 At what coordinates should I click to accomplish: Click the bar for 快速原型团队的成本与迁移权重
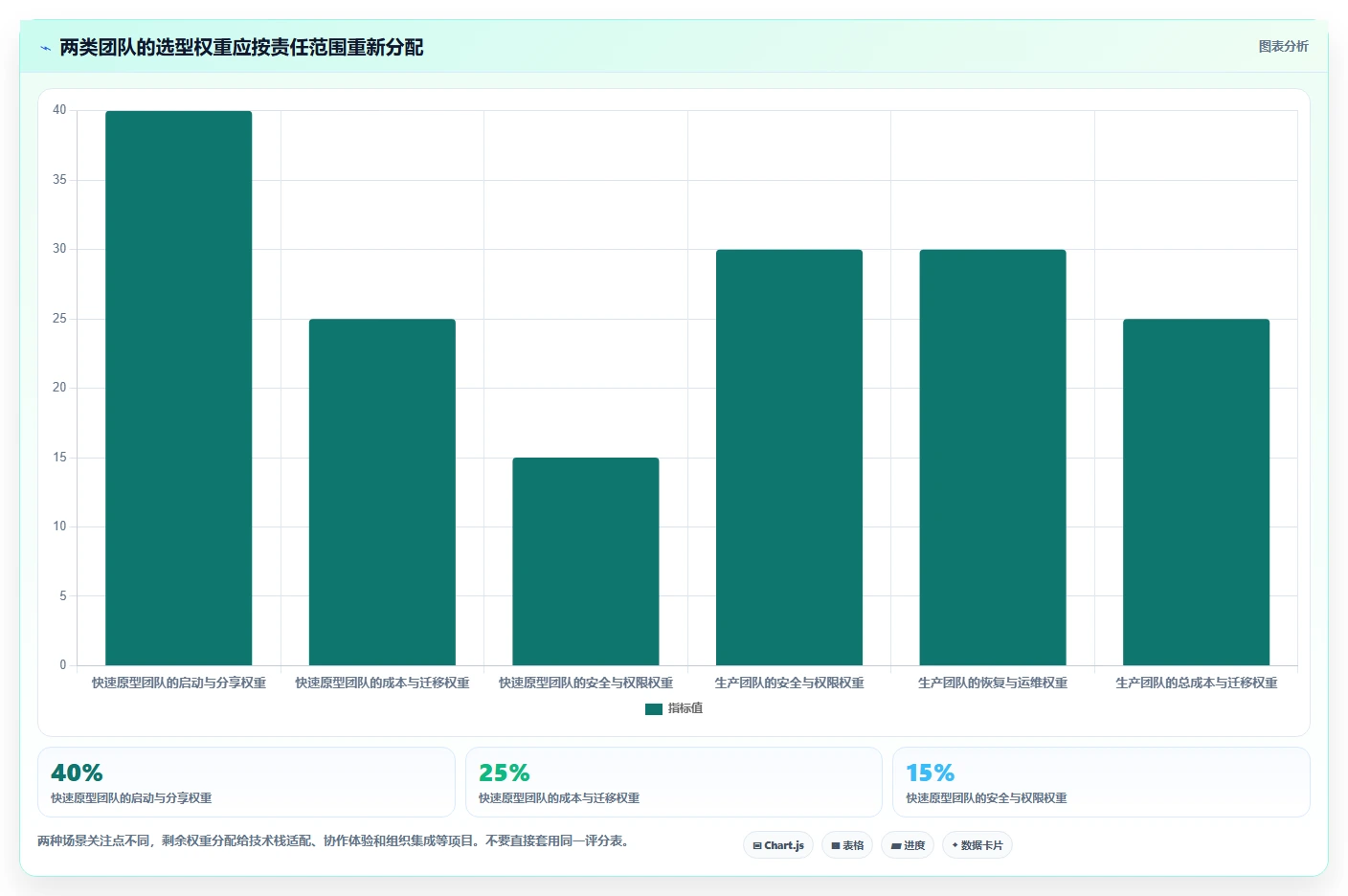click(382, 492)
